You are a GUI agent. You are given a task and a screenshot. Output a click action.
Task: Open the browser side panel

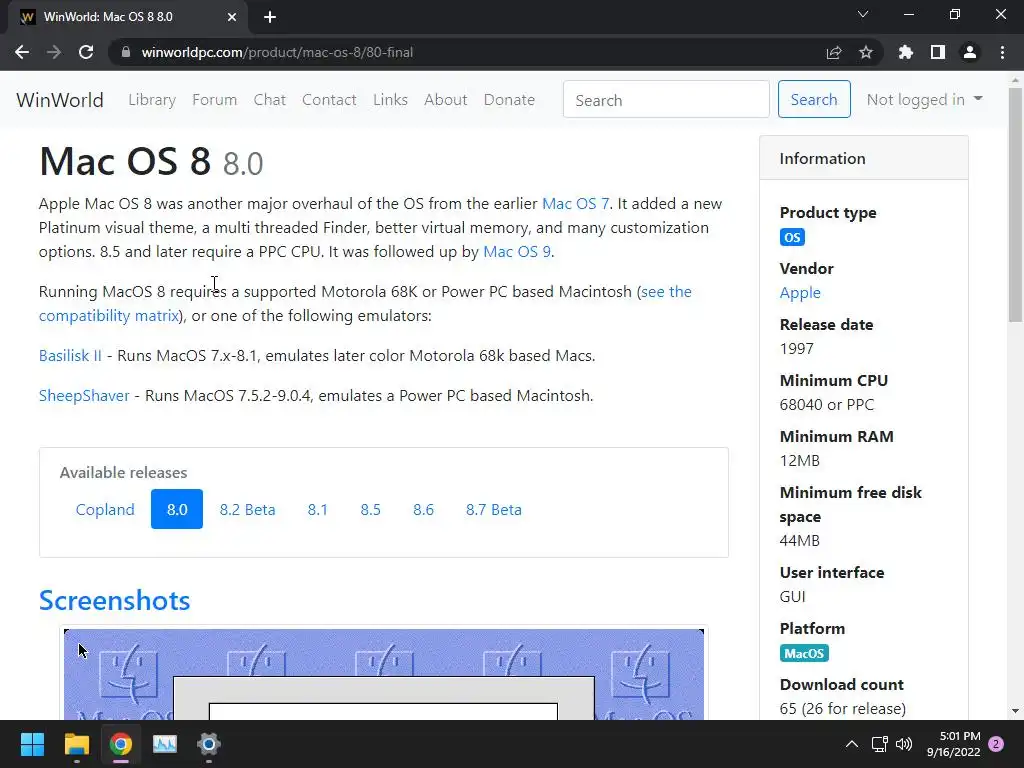938,52
